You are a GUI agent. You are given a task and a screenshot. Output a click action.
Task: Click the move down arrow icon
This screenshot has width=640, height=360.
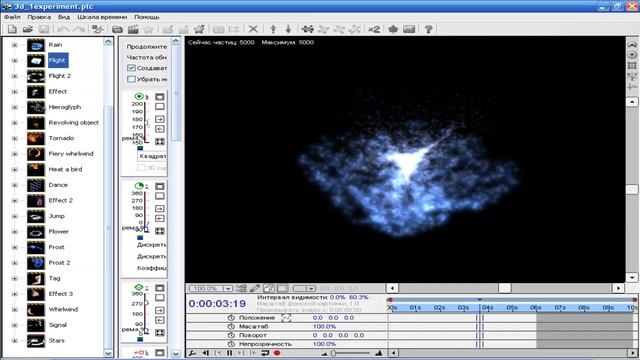(288, 29)
